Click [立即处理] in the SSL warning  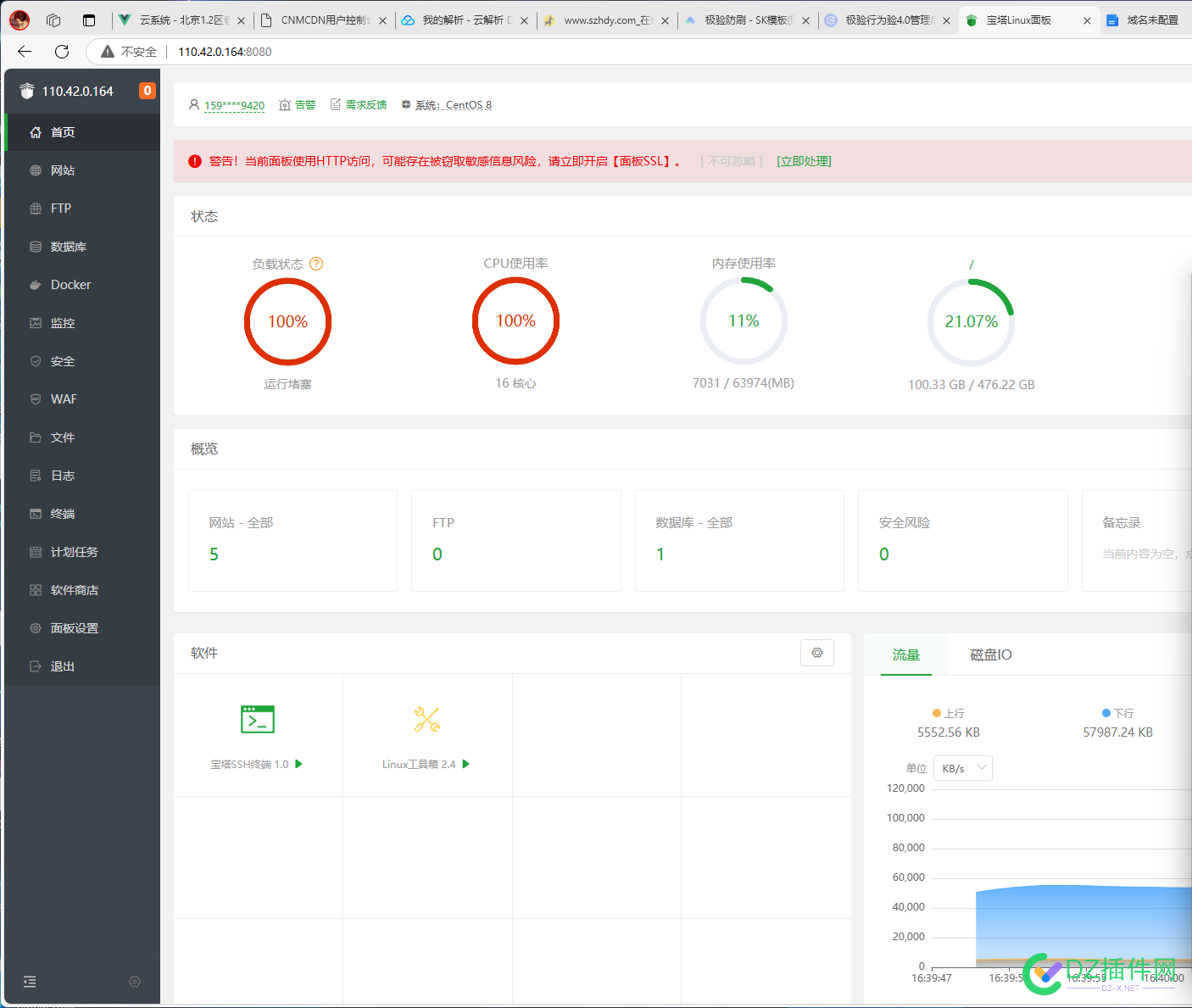coord(804,161)
